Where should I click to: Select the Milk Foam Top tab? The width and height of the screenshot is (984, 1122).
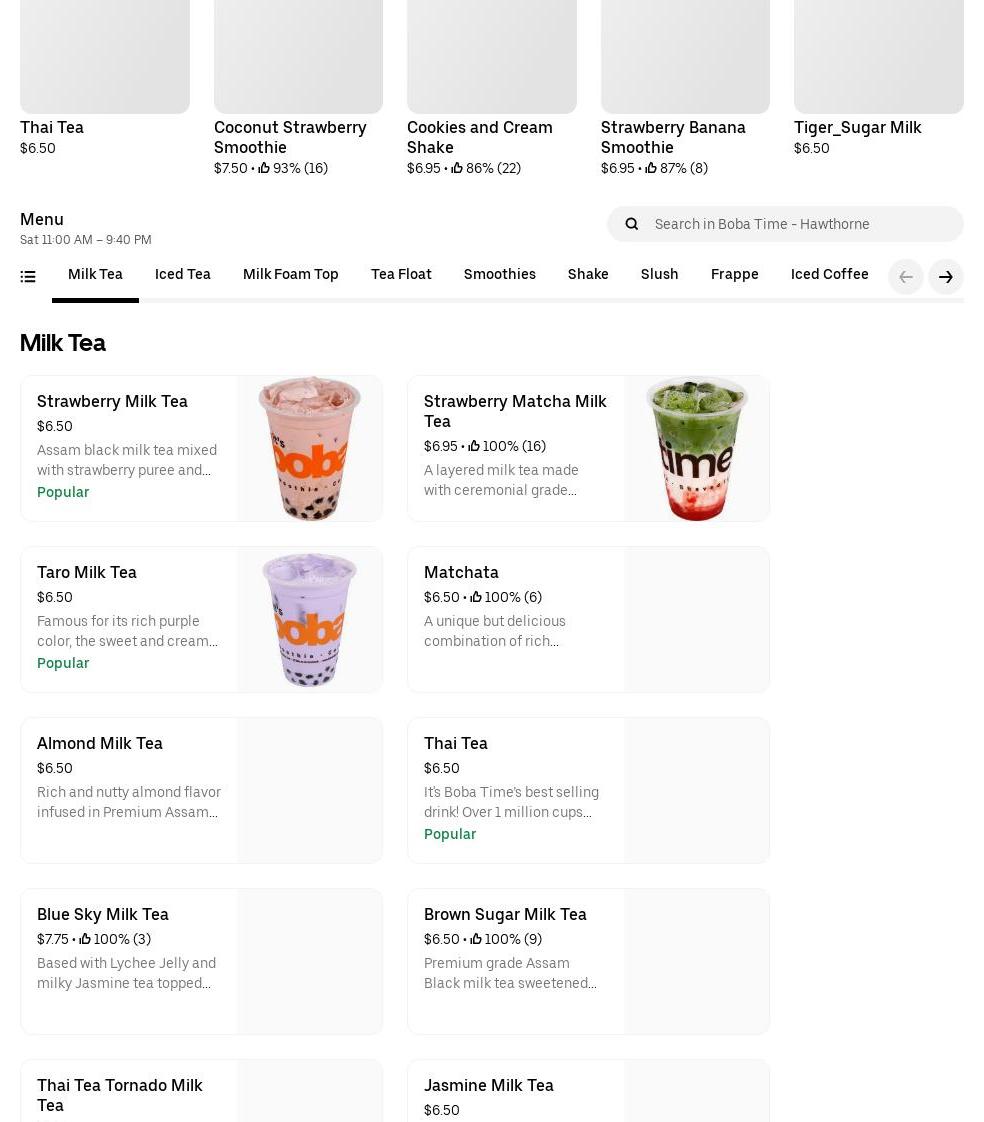(x=290, y=274)
